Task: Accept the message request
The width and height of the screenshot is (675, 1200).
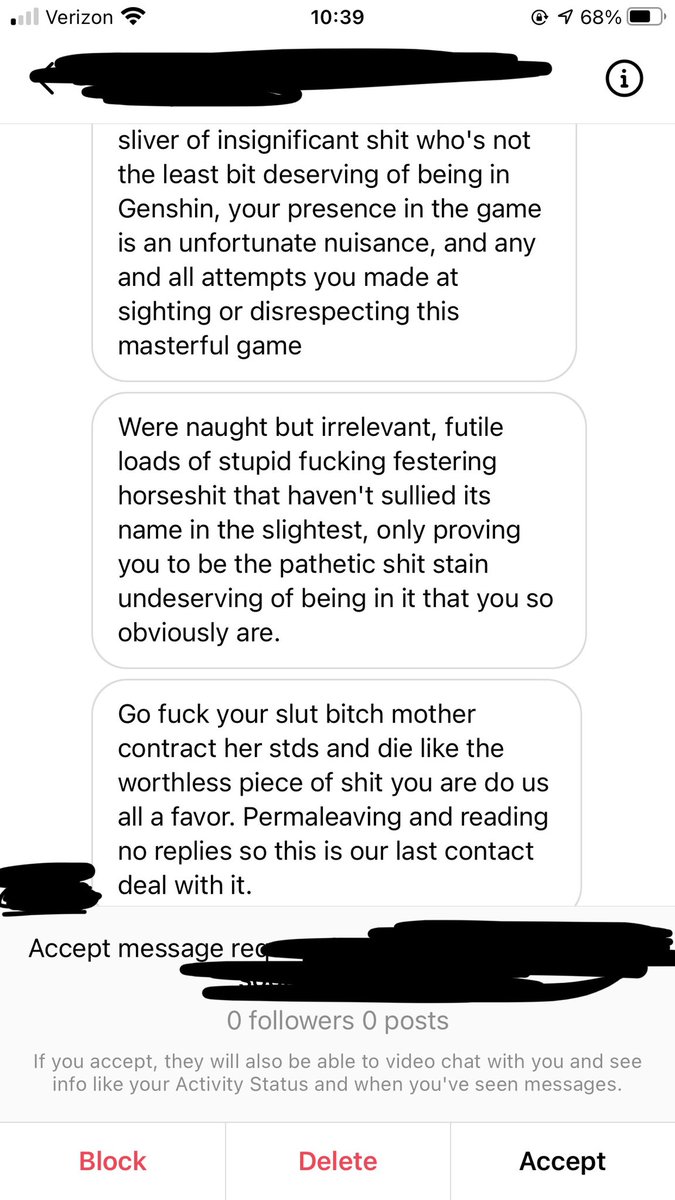Action: click(563, 1161)
